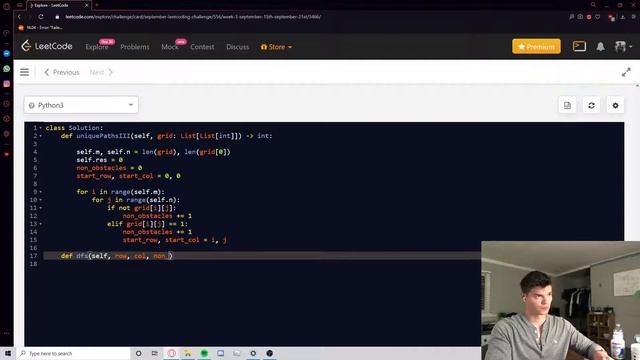
Task: Open the playground terminal icon
Action: click(579, 46)
